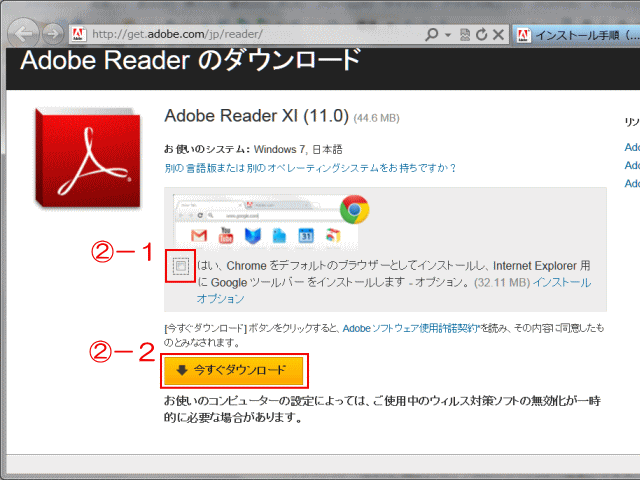Click the YouTube icon in Chrome preview
This screenshot has height=480, width=640.
tap(226, 235)
